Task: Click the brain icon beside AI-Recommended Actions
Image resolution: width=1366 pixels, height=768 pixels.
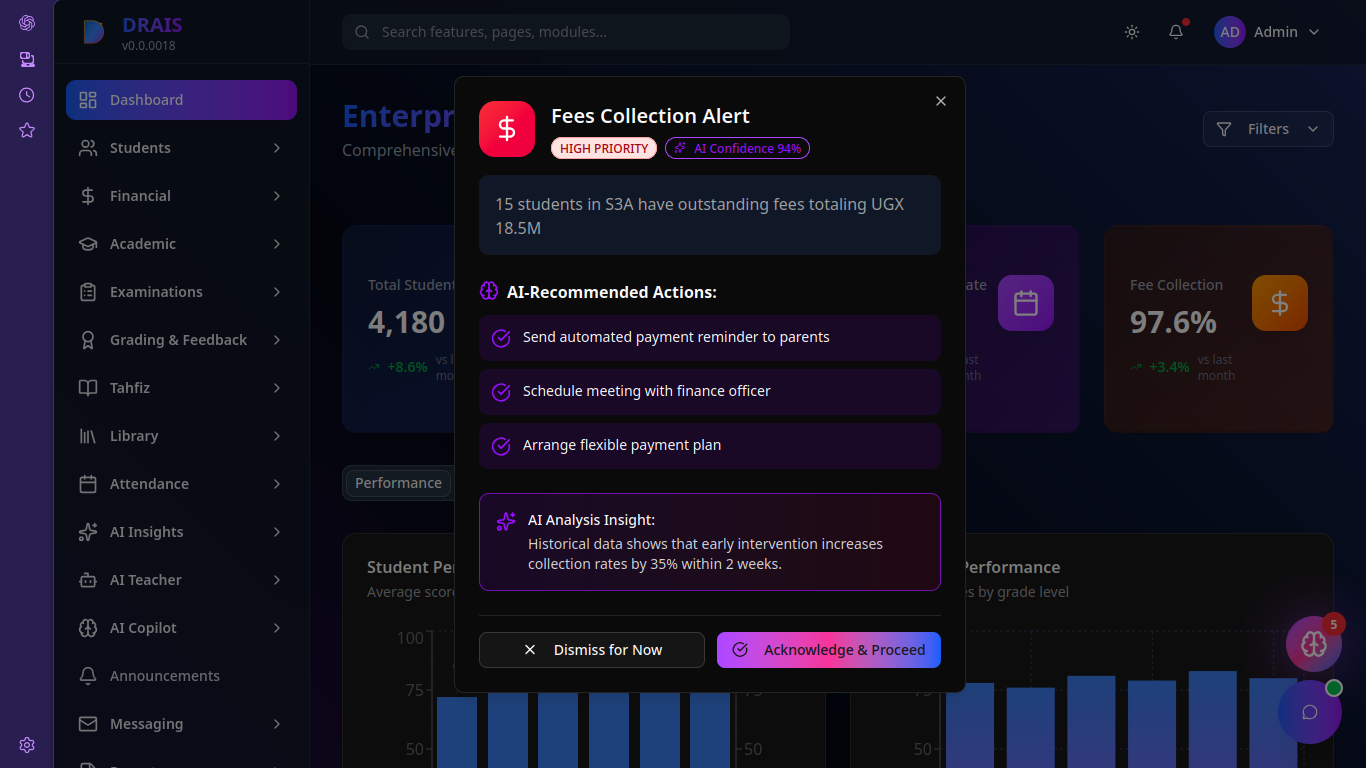Action: [x=489, y=292]
